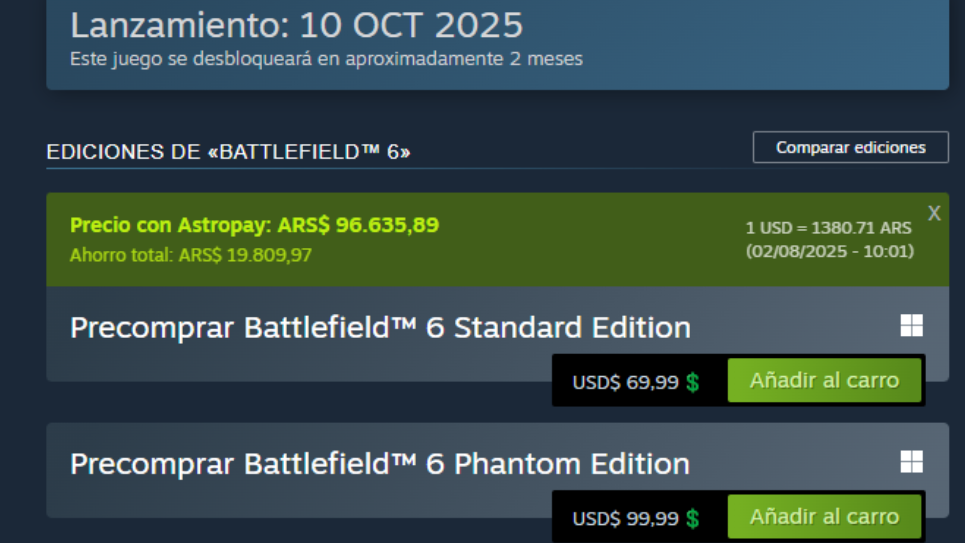The image size is (965, 543).
Task: Click the Windows icon for Standard Edition
Action: (x=911, y=326)
